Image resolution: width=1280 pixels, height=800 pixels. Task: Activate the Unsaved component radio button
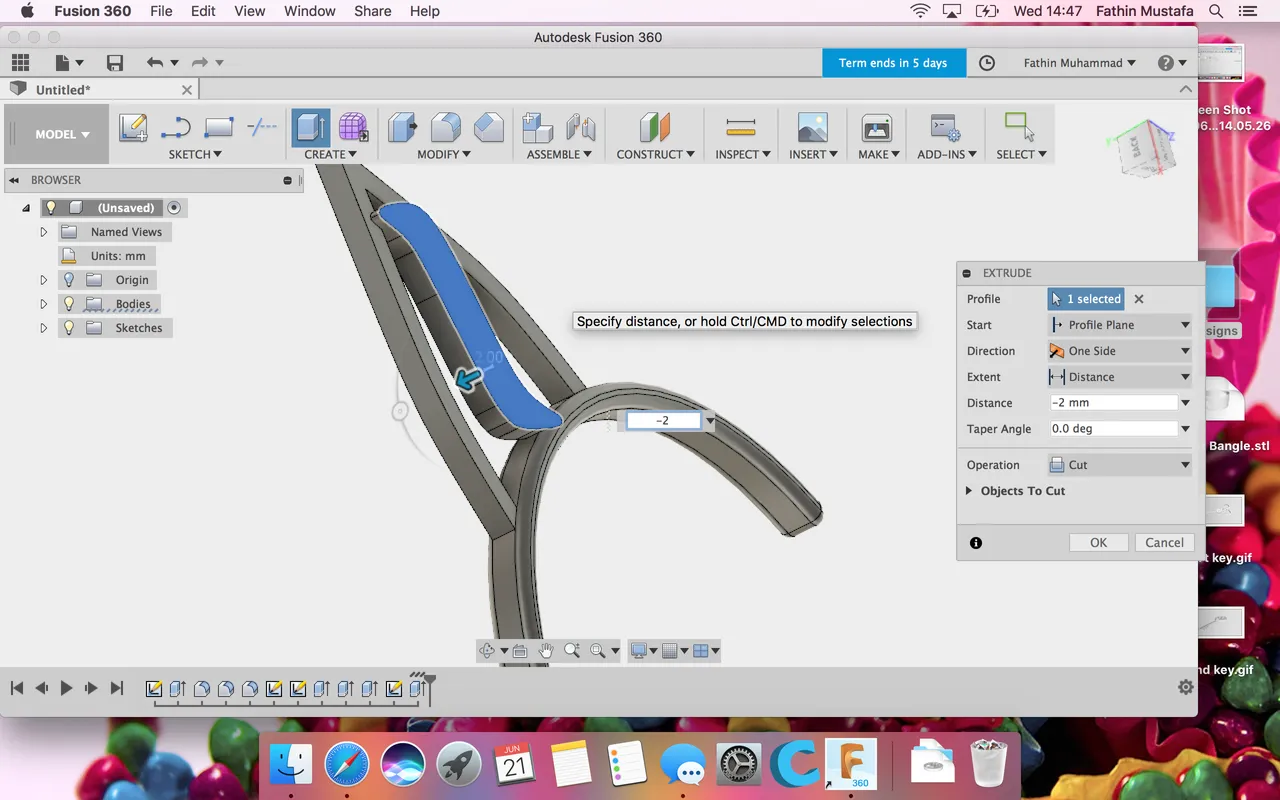tap(174, 208)
